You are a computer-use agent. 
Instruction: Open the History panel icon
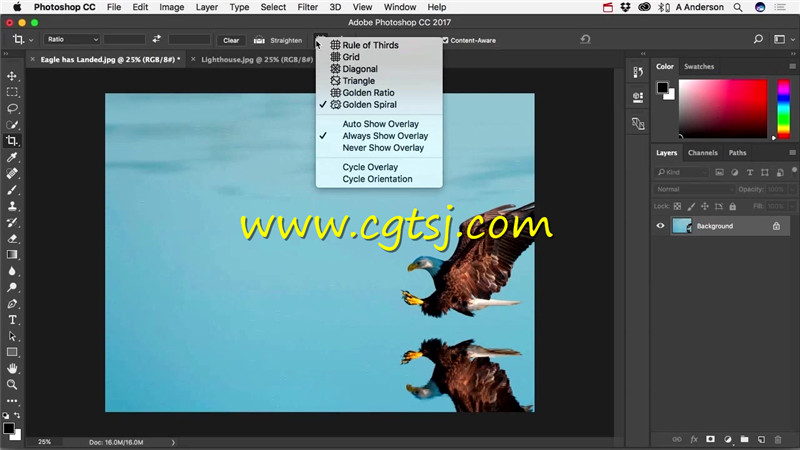coord(638,72)
